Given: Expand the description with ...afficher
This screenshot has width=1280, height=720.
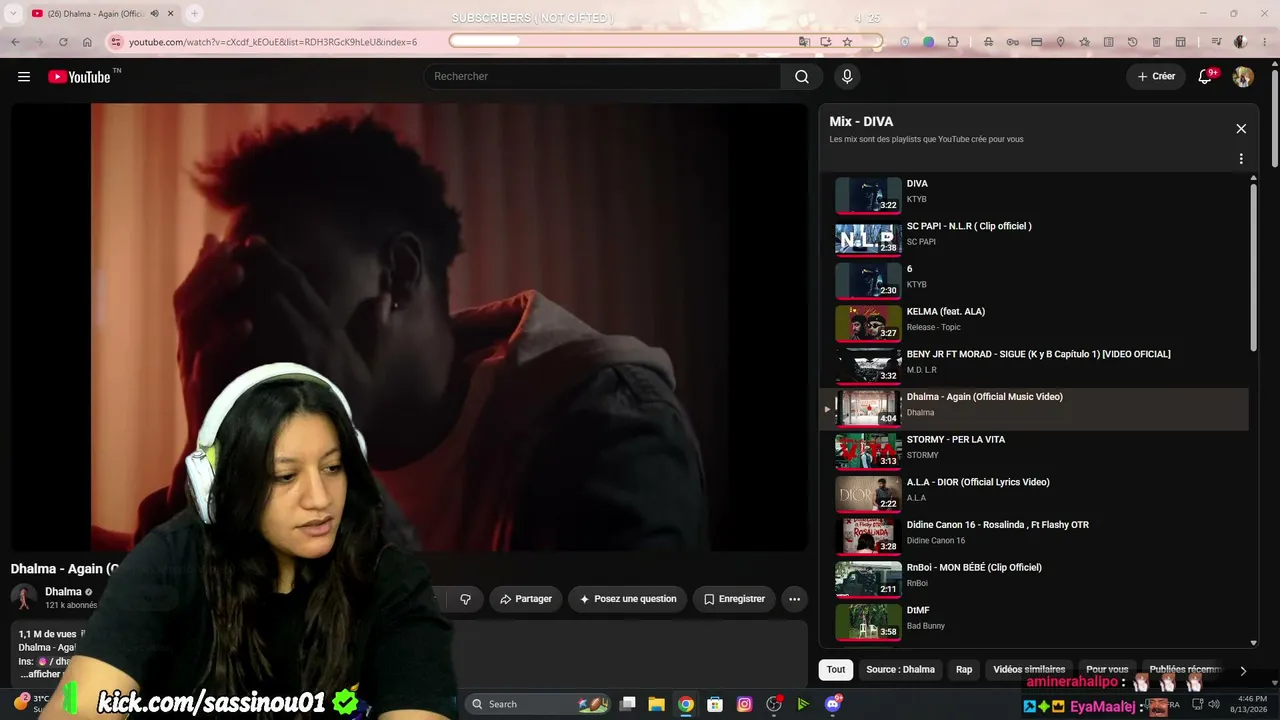Looking at the screenshot, I should point(40,675).
